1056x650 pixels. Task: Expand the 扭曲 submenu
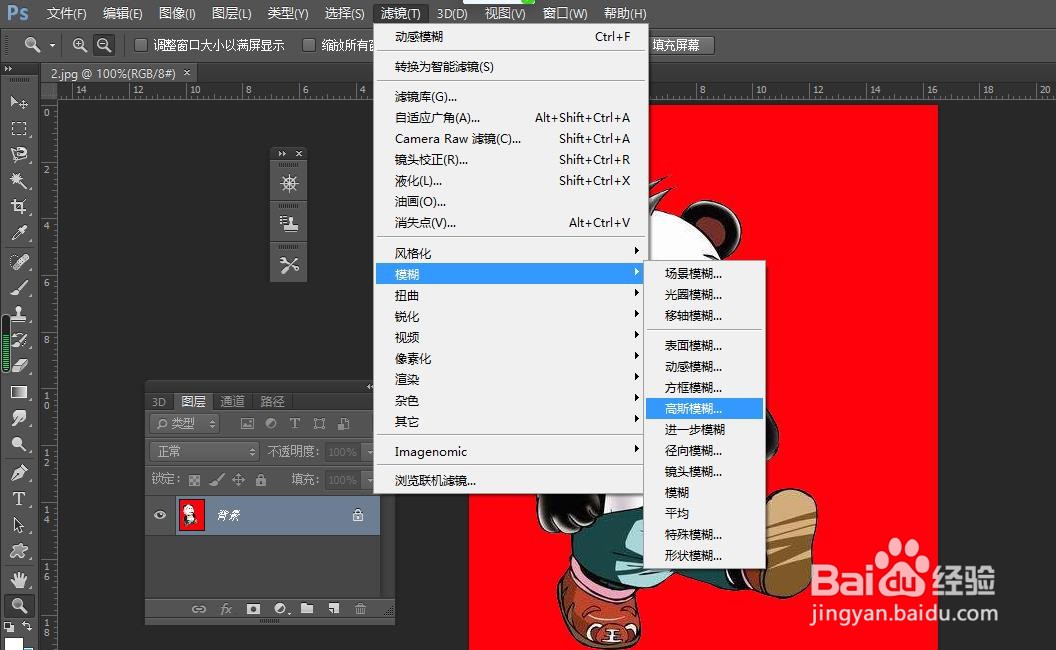click(510, 295)
